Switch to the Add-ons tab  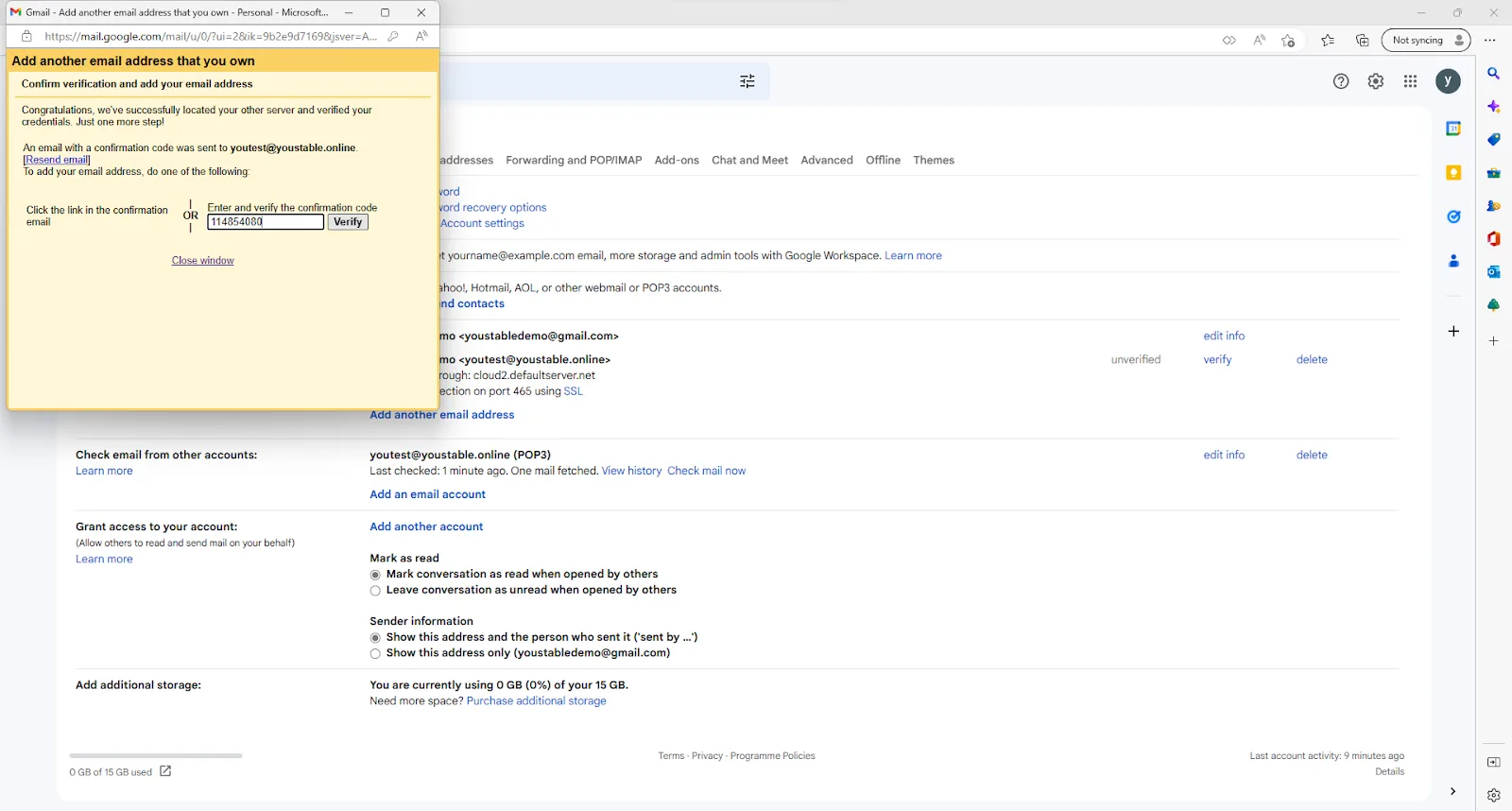pyautogui.click(x=677, y=160)
